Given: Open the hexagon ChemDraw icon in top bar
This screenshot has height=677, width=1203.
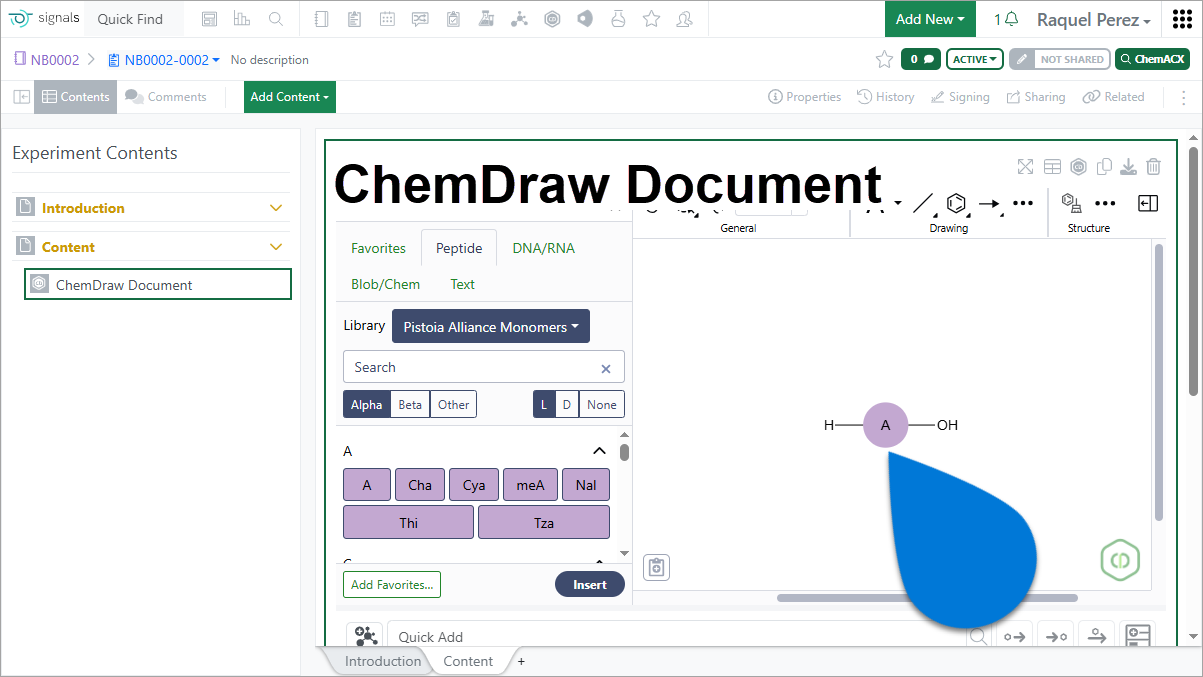Looking at the screenshot, I should (552, 19).
